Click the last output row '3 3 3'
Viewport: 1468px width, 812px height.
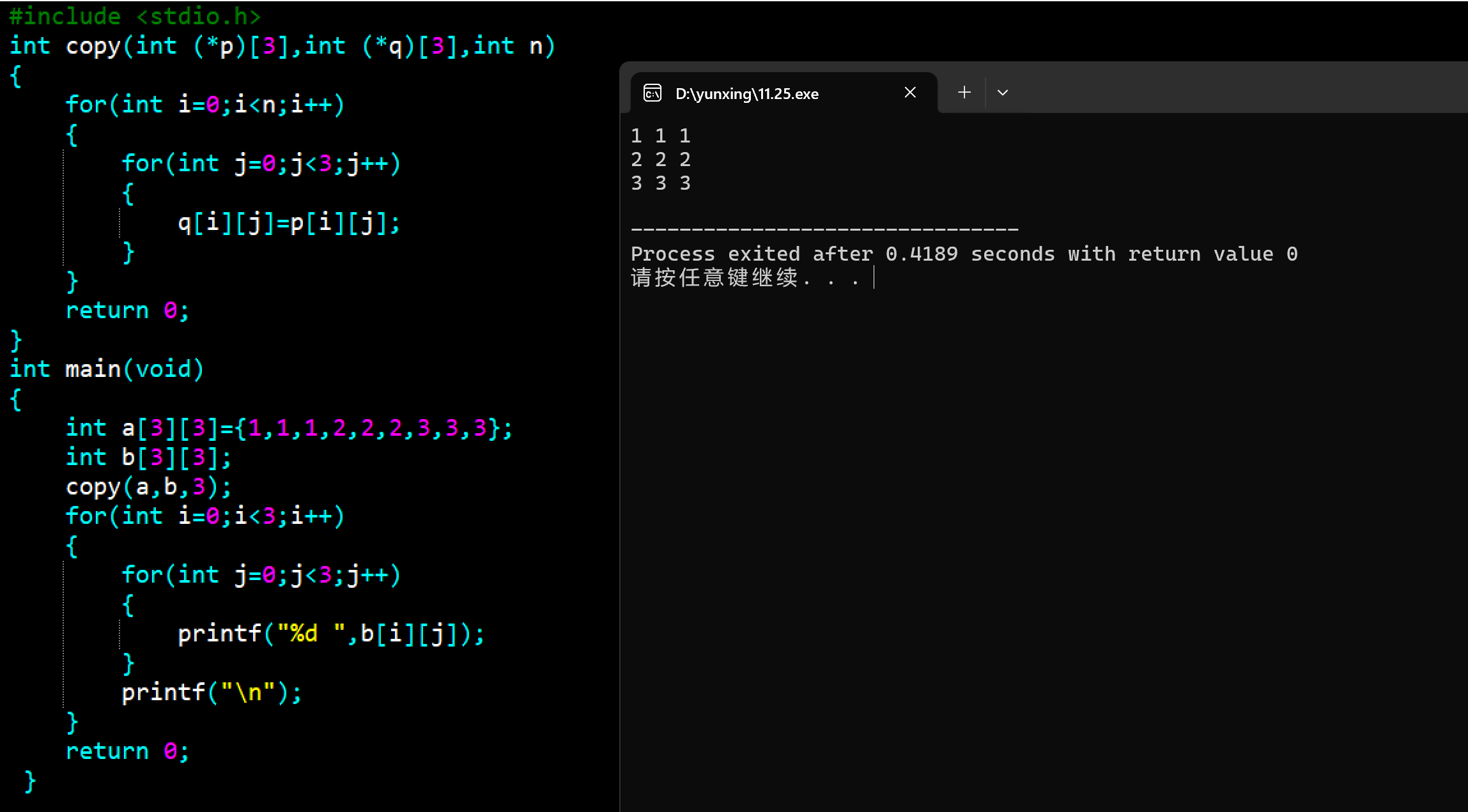click(x=660, y=183)
